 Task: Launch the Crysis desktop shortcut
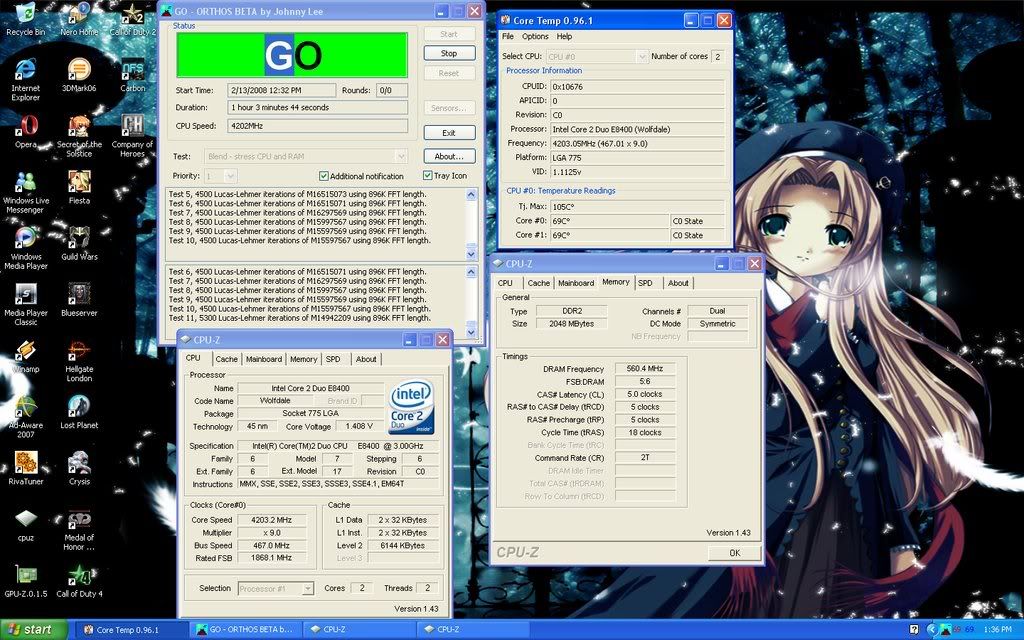point(78,463)
